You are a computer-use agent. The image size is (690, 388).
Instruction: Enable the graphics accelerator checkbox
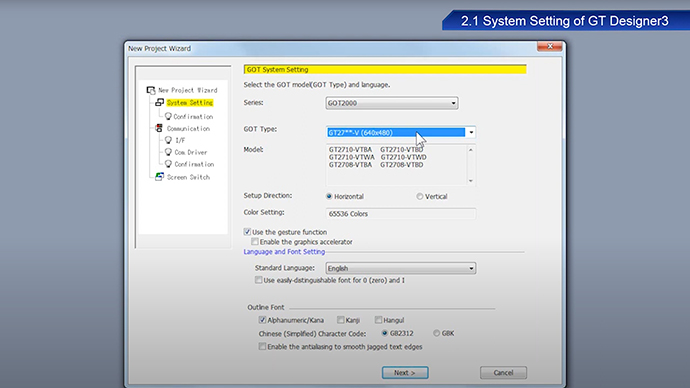[255, 242]
